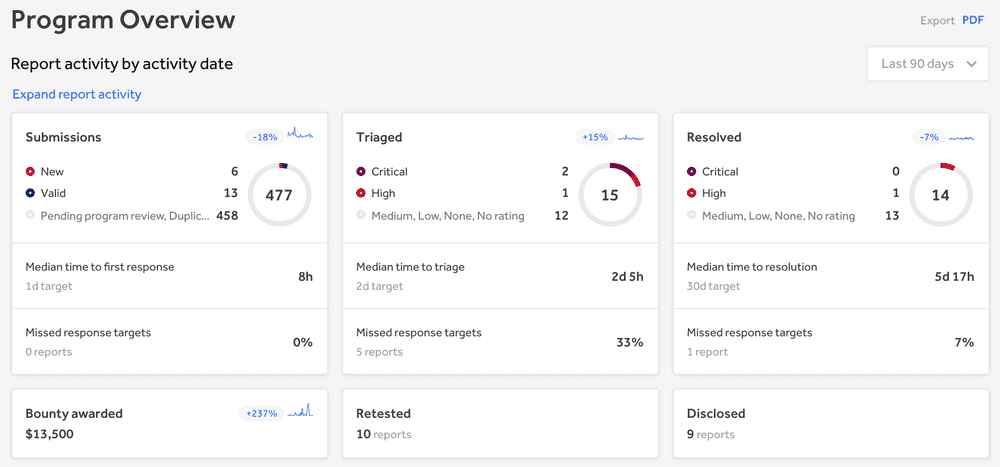The width and height of the screenshot is (1000, 467).
Task: Click the Resolved donut chart showing 14
Action: tap(940, 195)
